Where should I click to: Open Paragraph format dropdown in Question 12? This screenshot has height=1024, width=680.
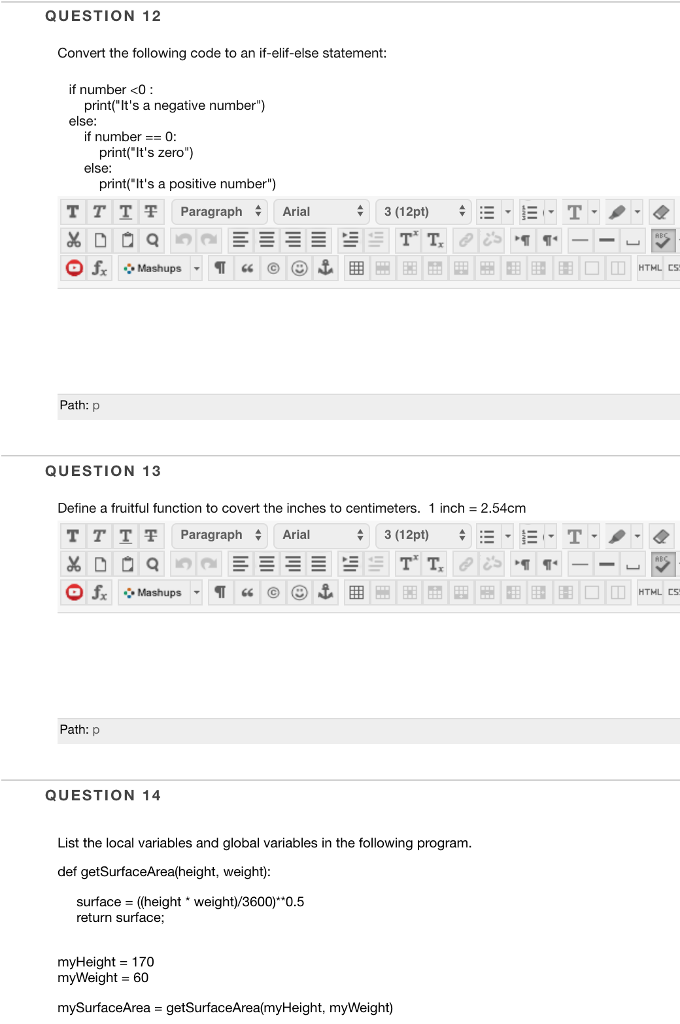point(219,212)
